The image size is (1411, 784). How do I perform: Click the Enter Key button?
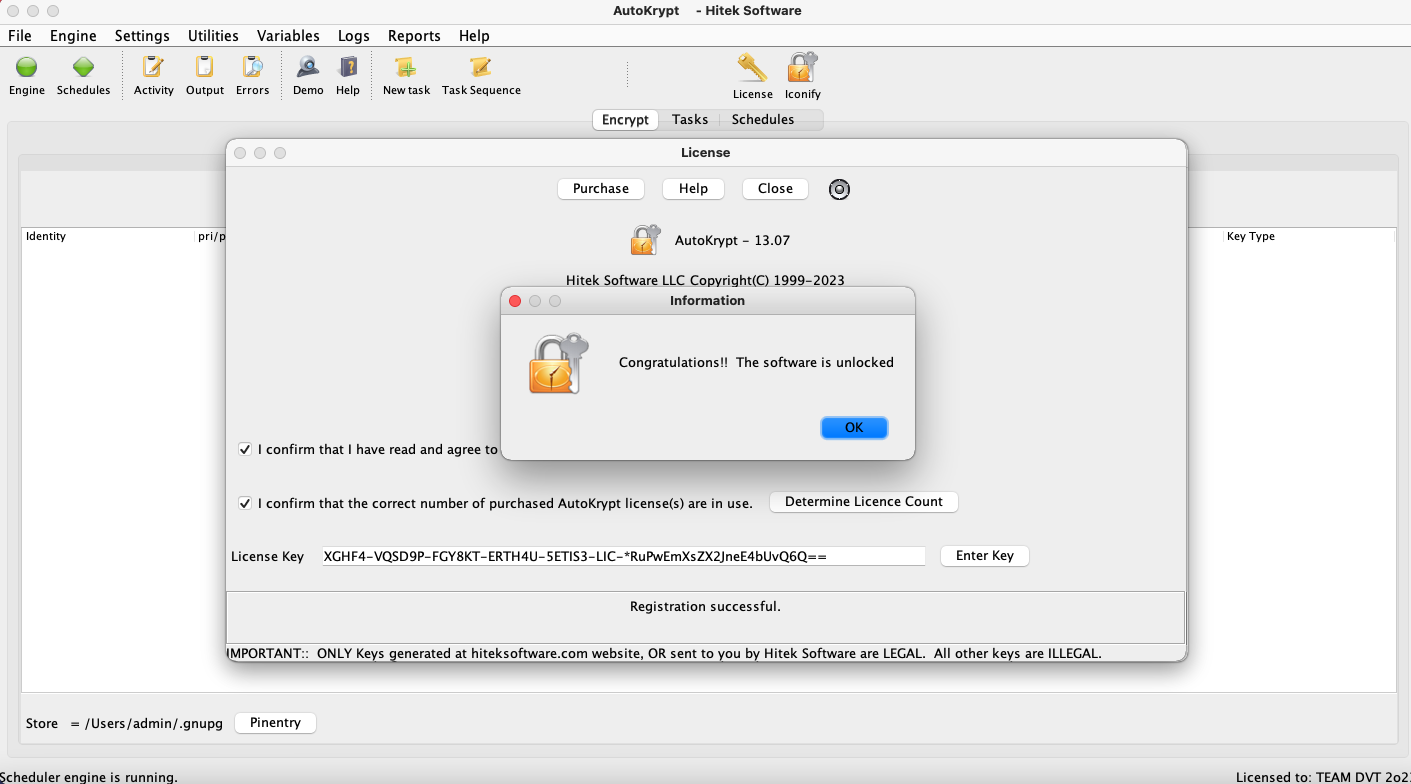984,556
